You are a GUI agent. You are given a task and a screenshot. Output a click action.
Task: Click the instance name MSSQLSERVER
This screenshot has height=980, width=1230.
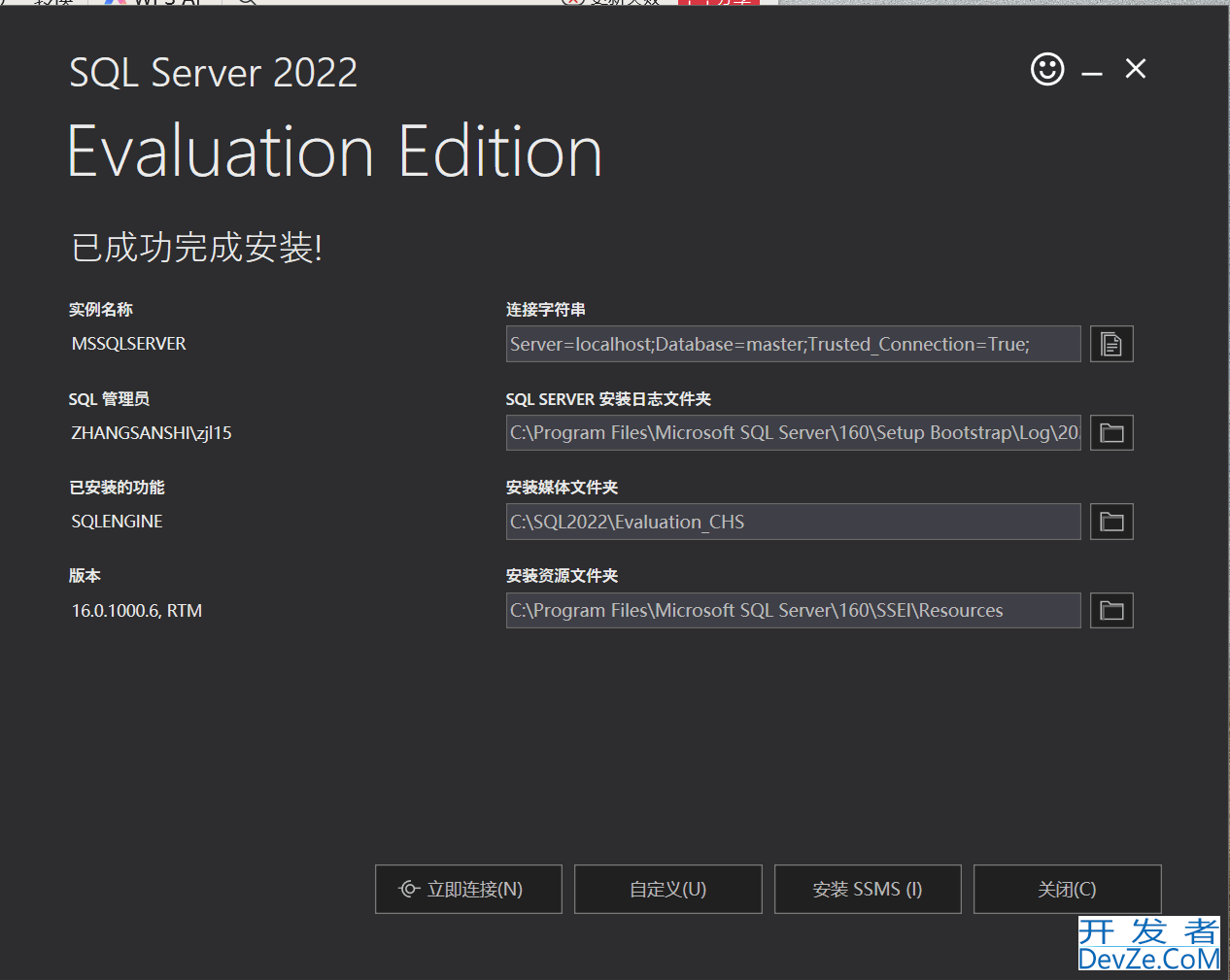[129, 344]
